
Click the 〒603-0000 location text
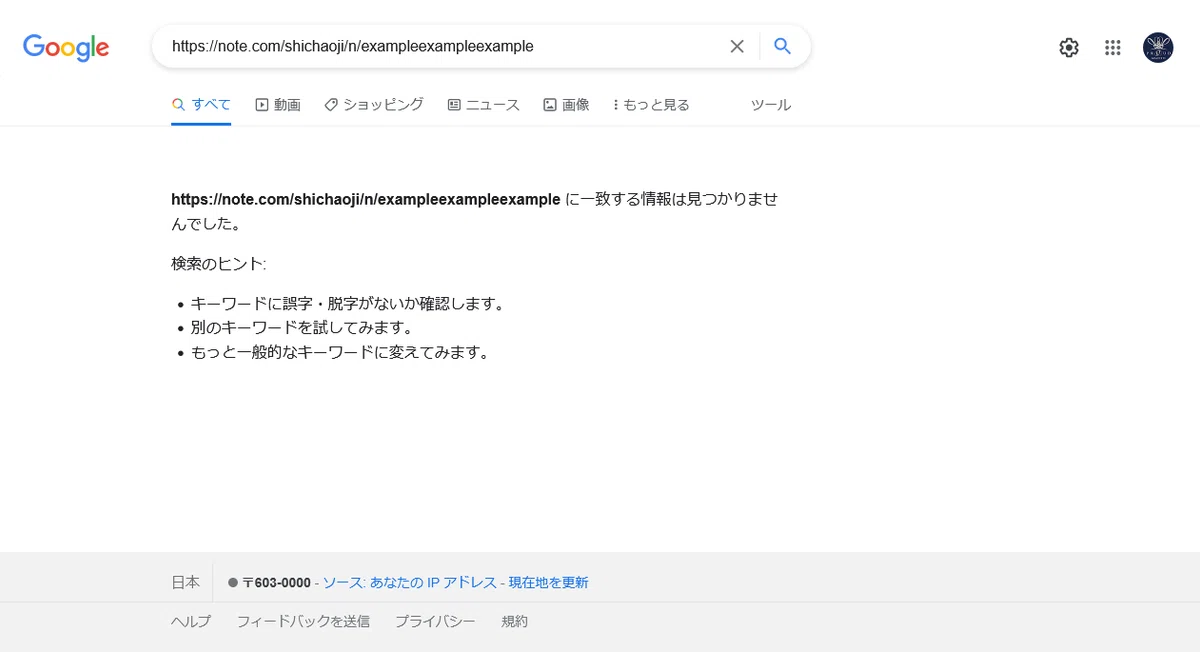276,582
